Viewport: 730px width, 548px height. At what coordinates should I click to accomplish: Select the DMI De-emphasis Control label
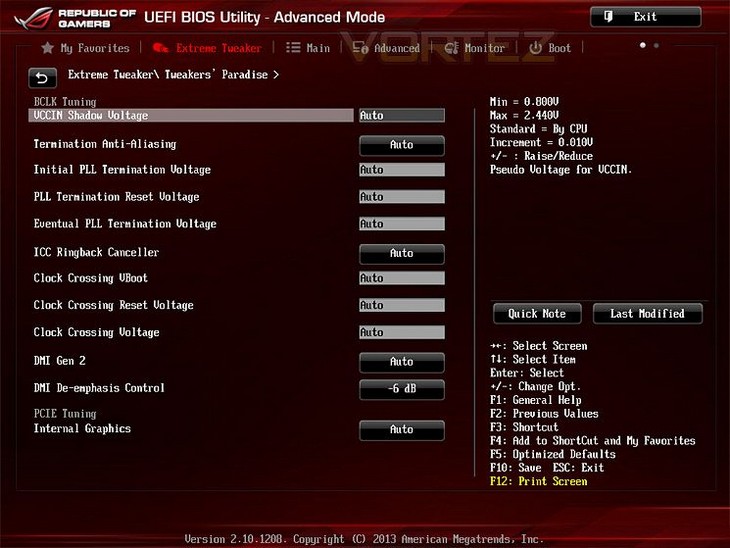[x=99, y=388]
